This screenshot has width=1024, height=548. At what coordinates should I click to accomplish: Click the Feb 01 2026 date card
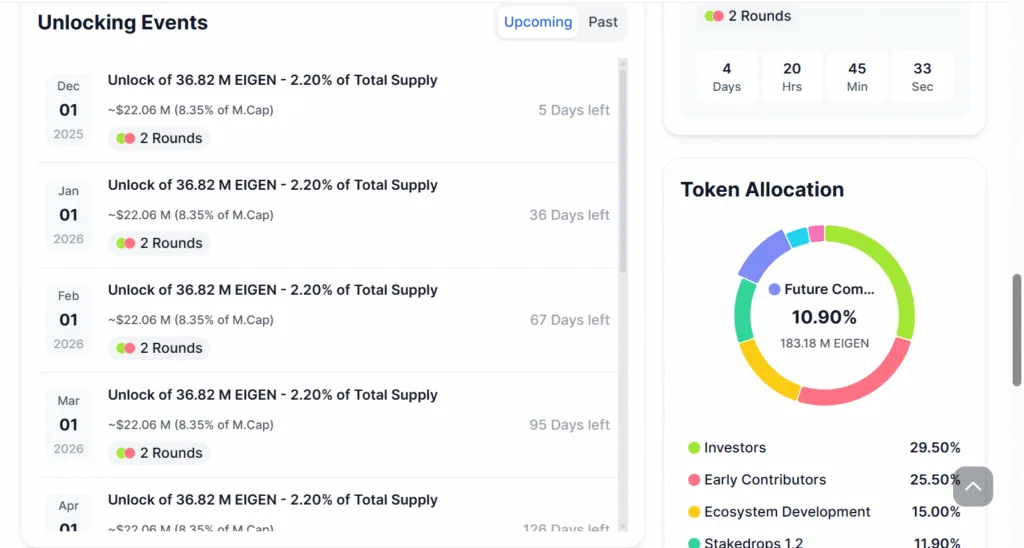pyautogui.click(x=69, y=319)
